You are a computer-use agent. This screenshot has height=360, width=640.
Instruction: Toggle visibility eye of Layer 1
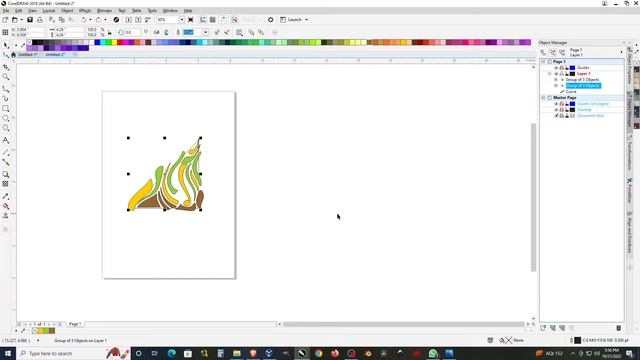pos(556,74)
